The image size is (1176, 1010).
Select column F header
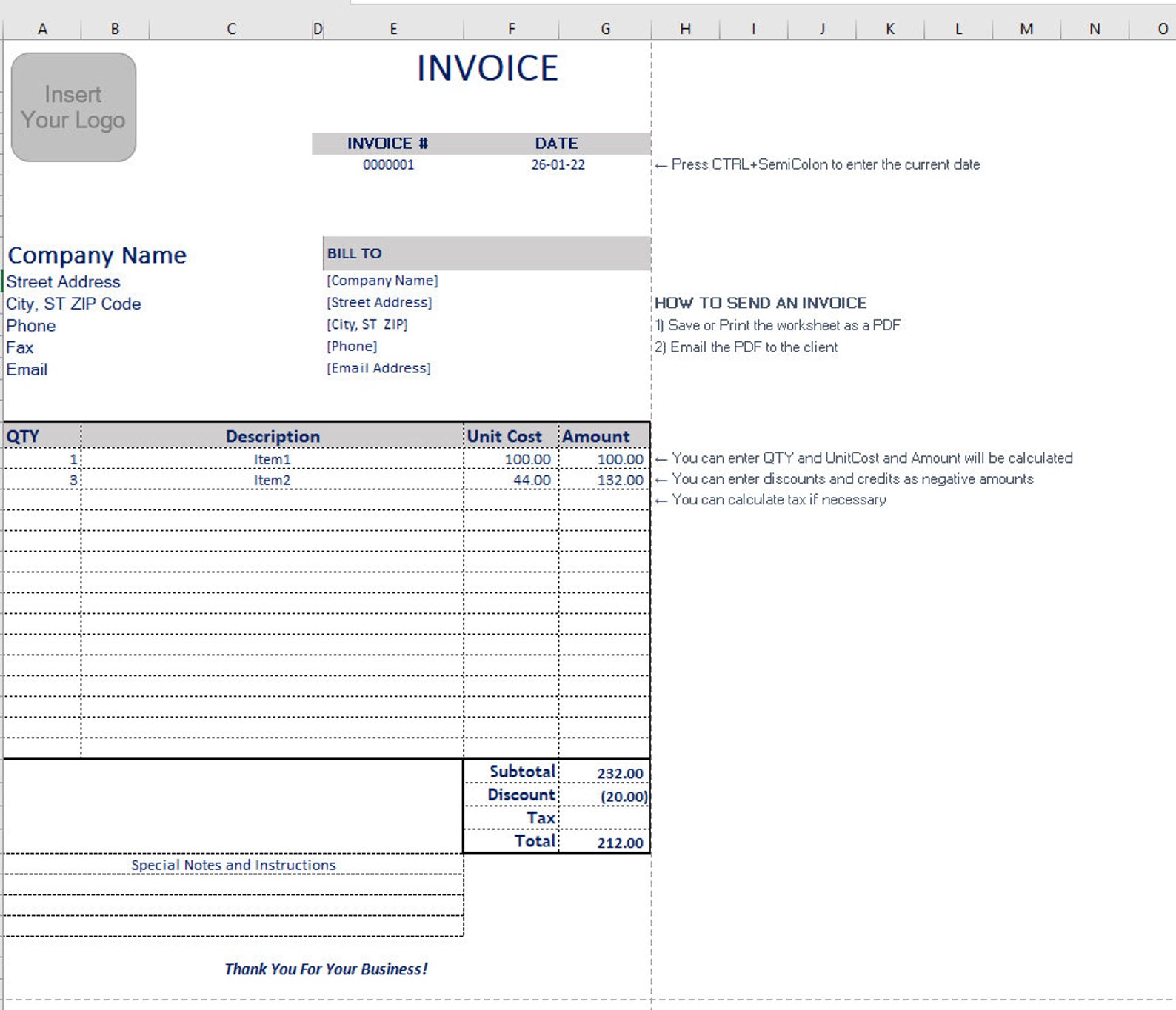pos(511,29)
